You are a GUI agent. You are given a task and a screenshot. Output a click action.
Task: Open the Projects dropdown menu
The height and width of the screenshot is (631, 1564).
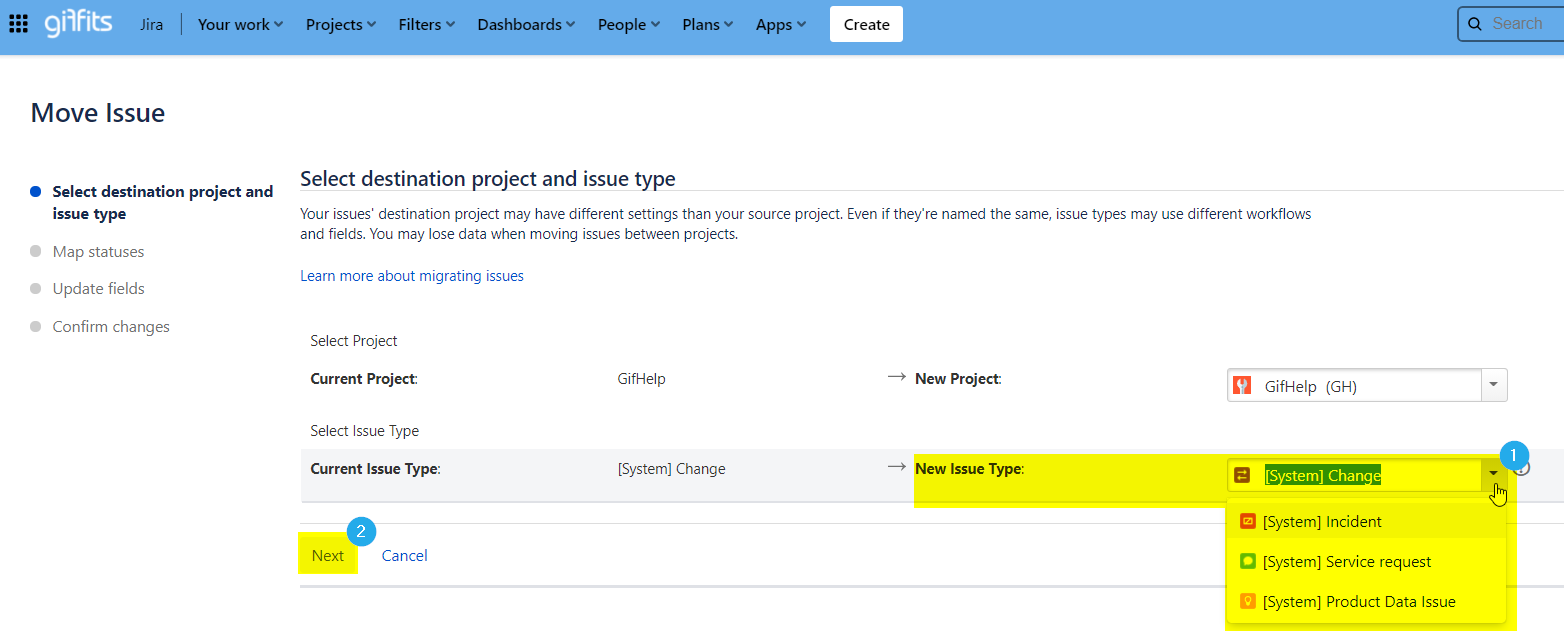click(x=341, y=25)
